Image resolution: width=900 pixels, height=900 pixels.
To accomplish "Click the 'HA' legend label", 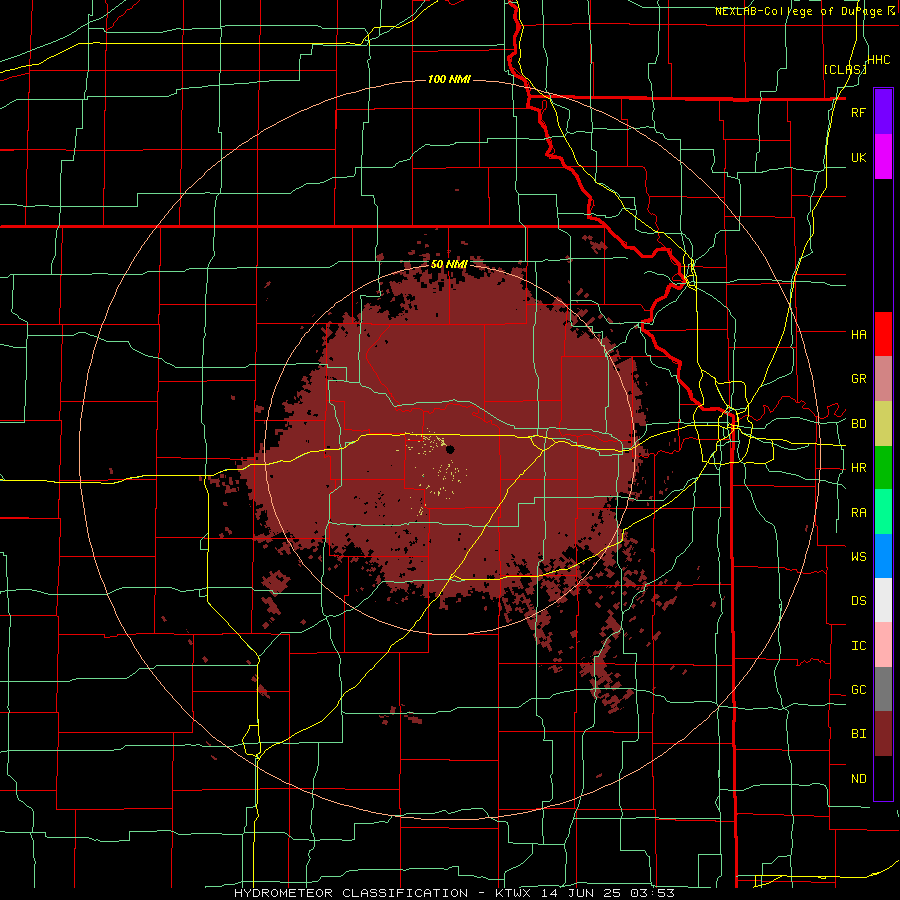I will click(858, 334).
